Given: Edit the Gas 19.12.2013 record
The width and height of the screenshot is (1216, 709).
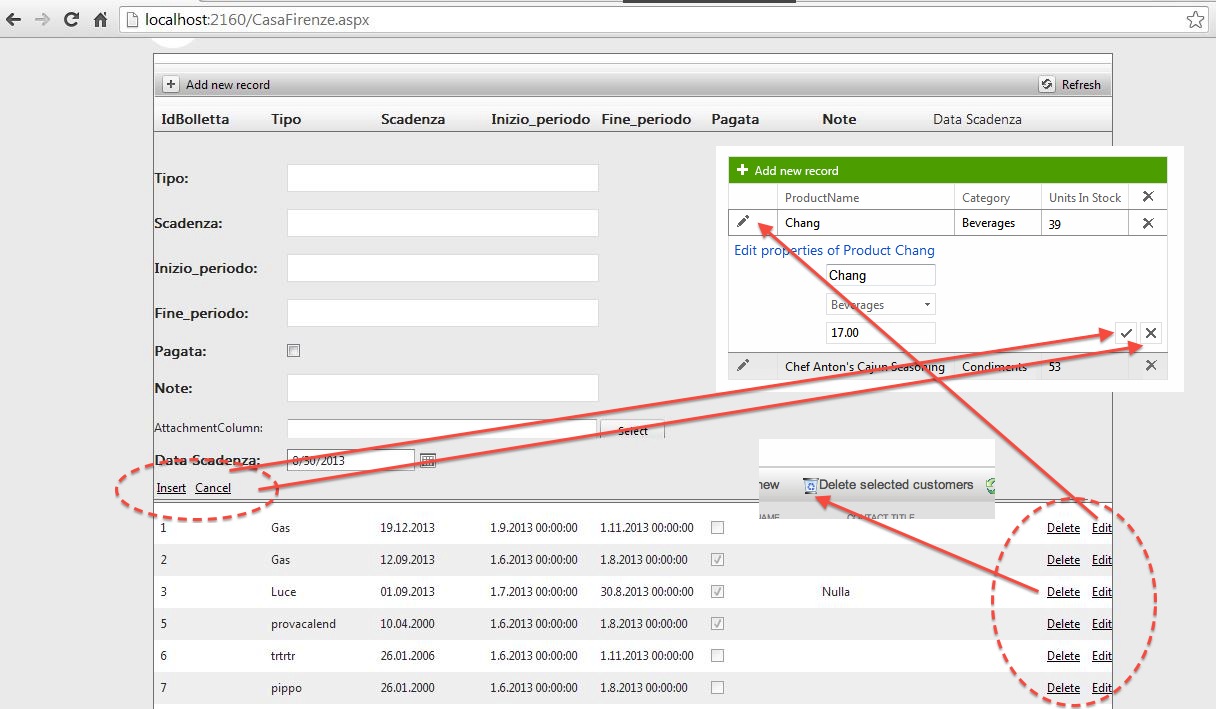Looking at the screenshot, I should [1101, 528].
